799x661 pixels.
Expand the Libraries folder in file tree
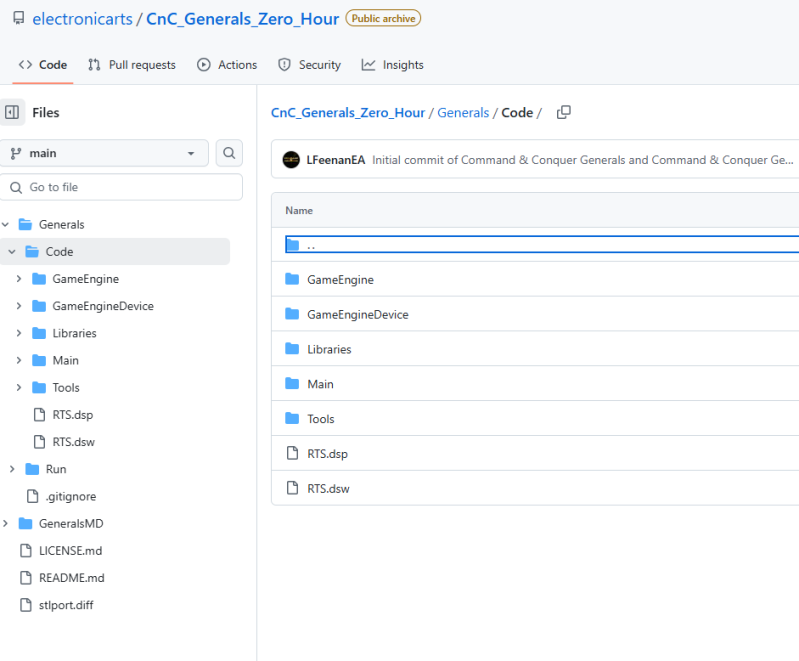click(x=19, y=333)
